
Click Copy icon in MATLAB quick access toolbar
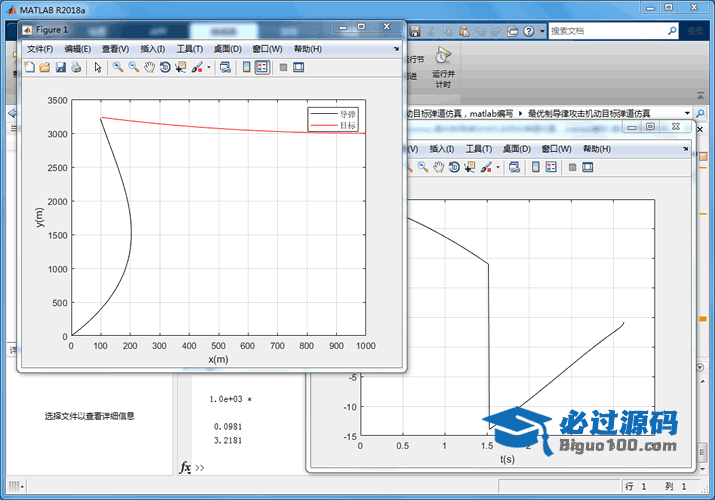[448, 31]
